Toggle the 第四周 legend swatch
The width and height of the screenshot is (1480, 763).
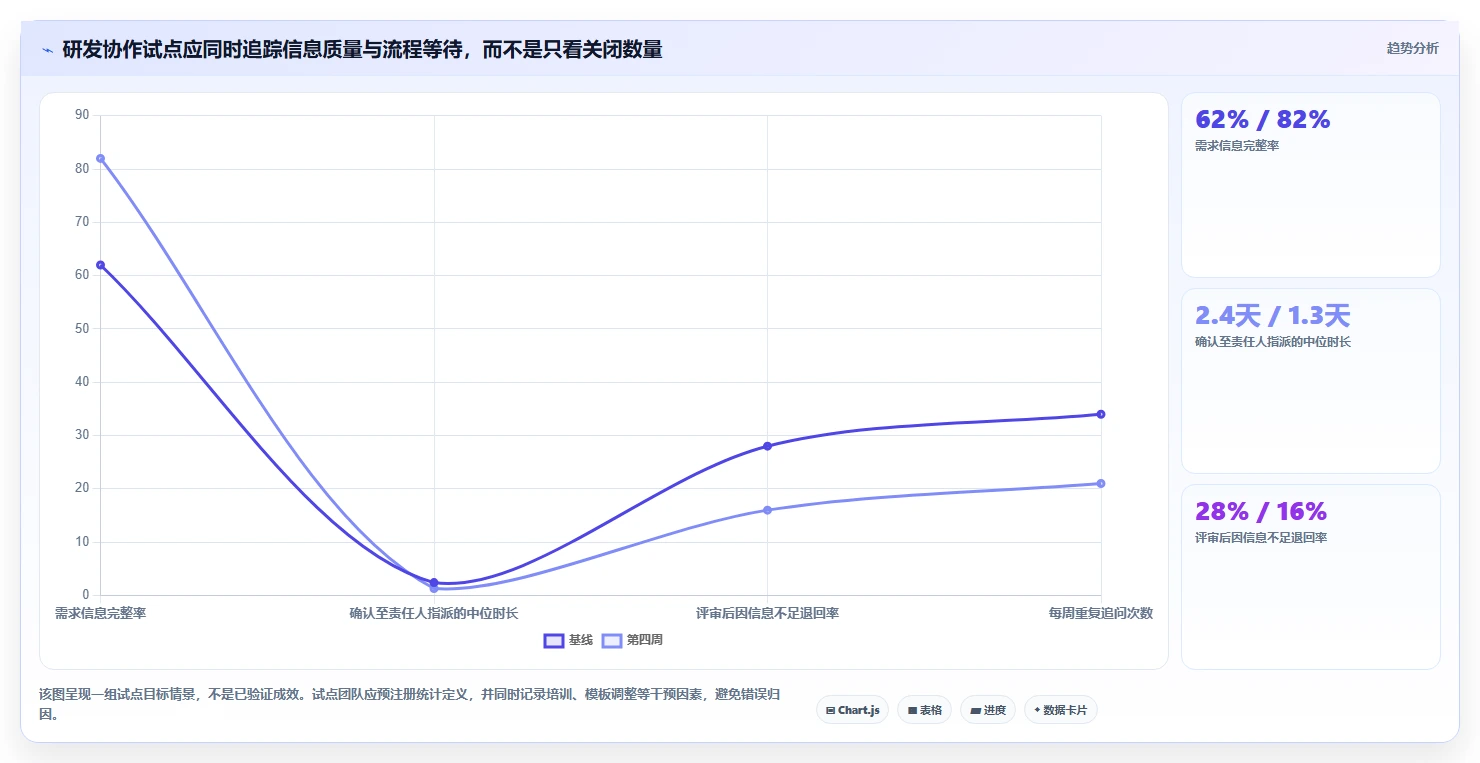[612, 640]
